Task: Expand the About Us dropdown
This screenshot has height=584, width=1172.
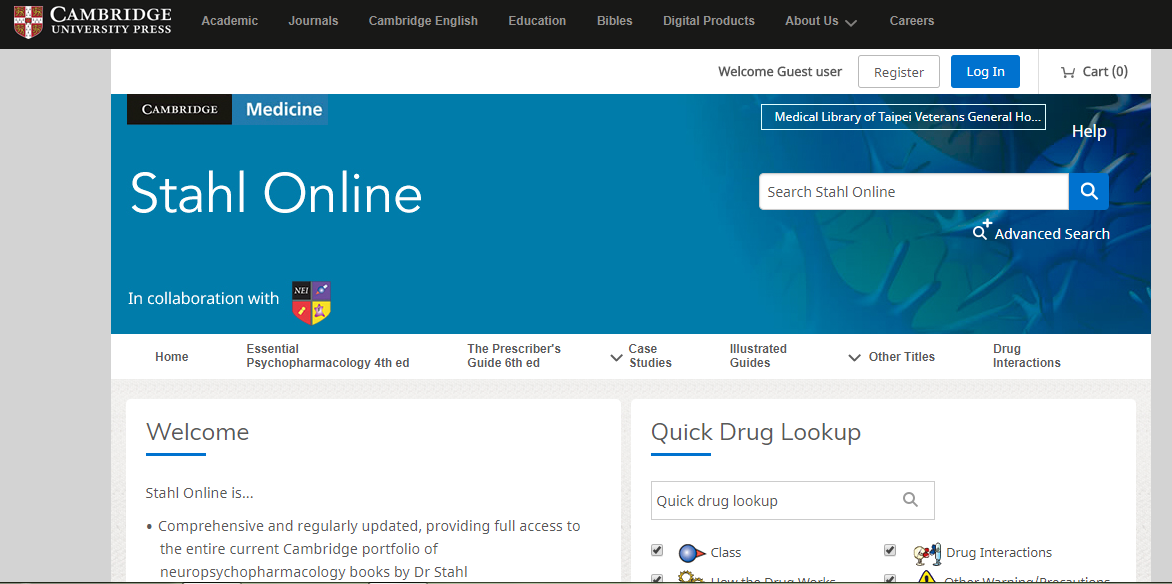Action: coord(821,21)
